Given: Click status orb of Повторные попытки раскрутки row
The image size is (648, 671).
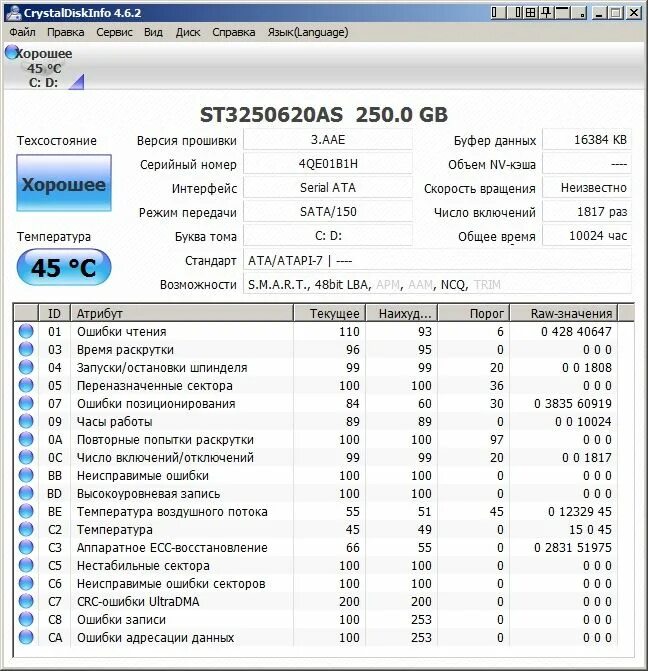Looking at the screenshot, I should 26,439.
